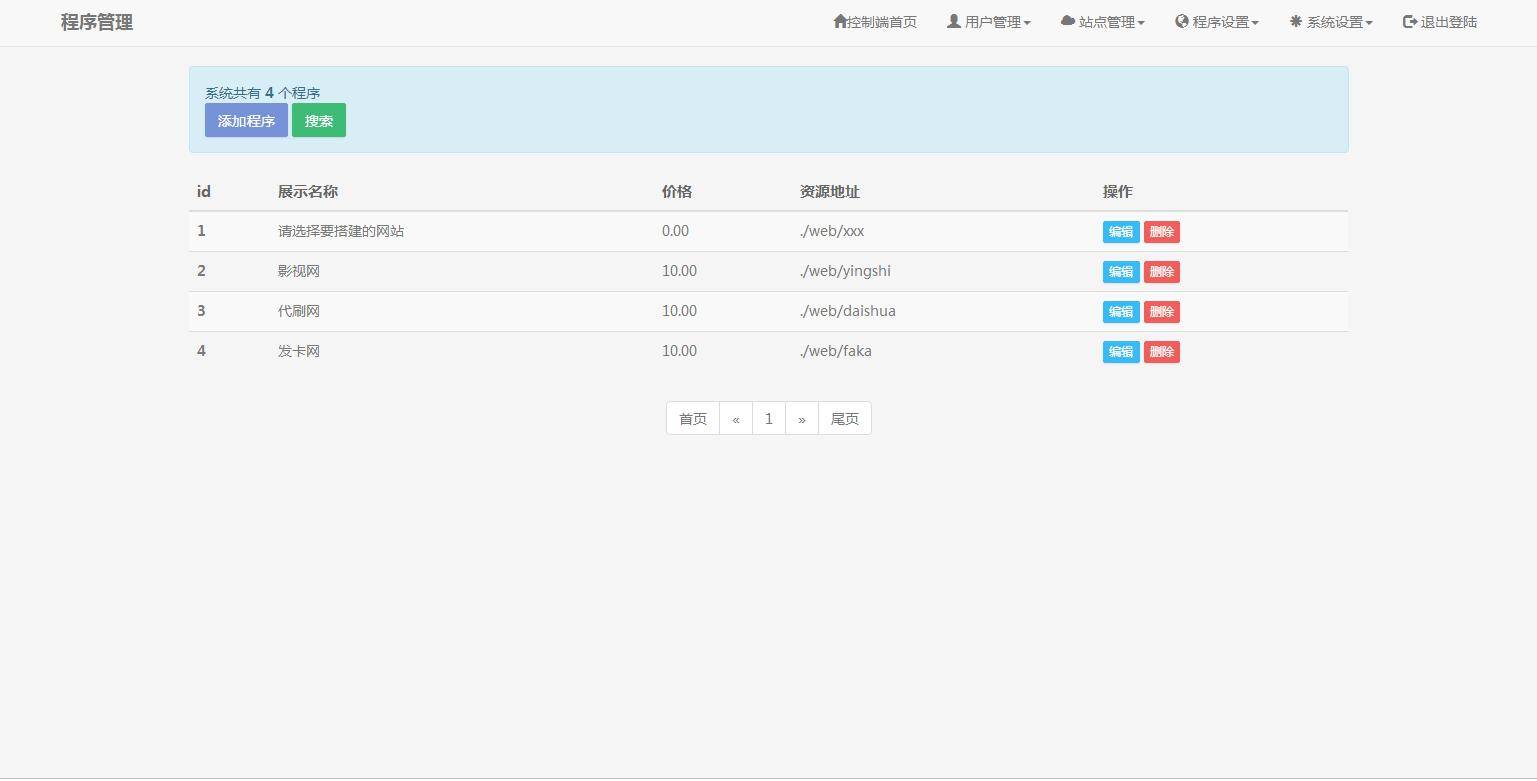Image resolution: width=1537 pixels, height=781 pixels.
Task: Delete the 发卡网 program entry
Action: point(1161,351)
